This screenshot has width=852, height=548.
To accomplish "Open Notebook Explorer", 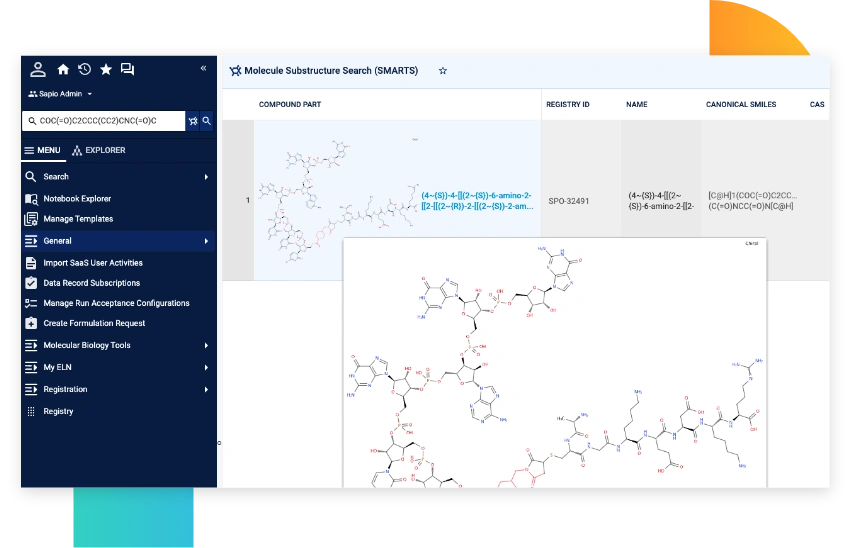I will coord(118,199).
